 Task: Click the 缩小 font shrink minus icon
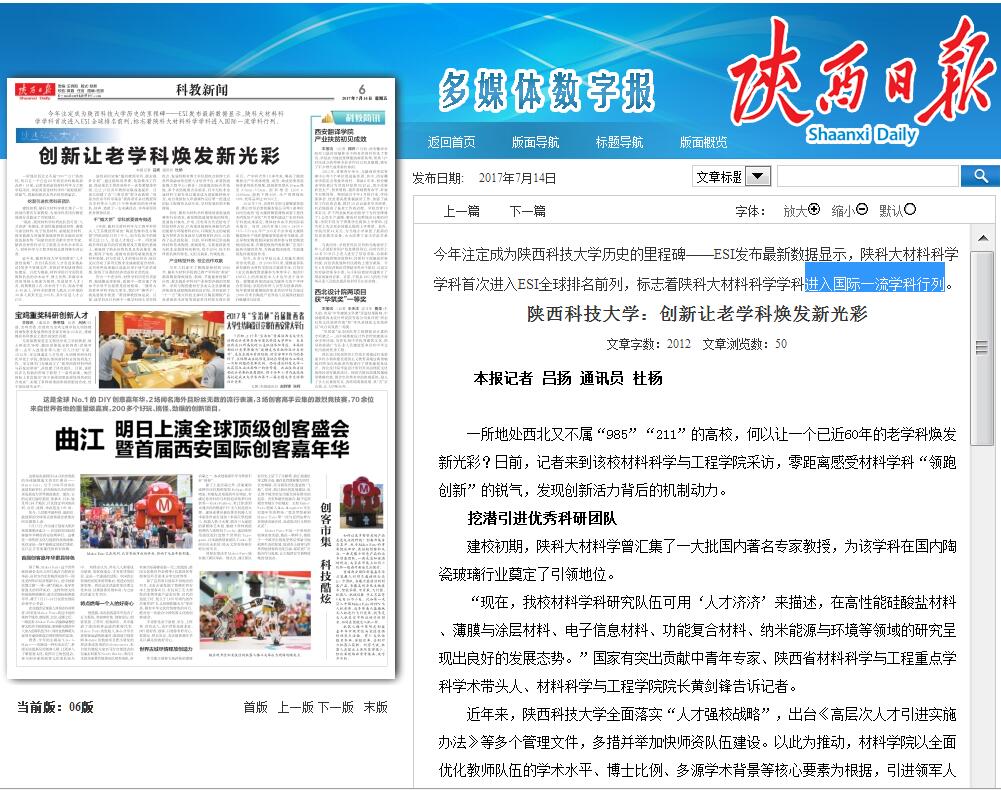coord(862,210)
